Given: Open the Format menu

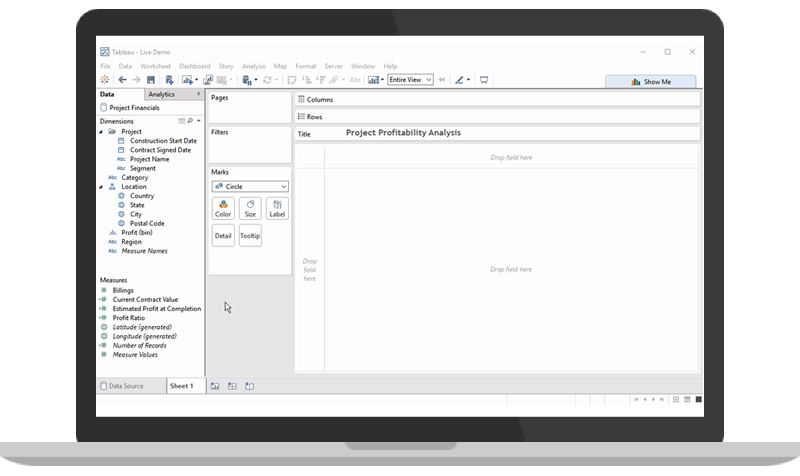Looking at the screenshot, I should (x=306, y=66).
